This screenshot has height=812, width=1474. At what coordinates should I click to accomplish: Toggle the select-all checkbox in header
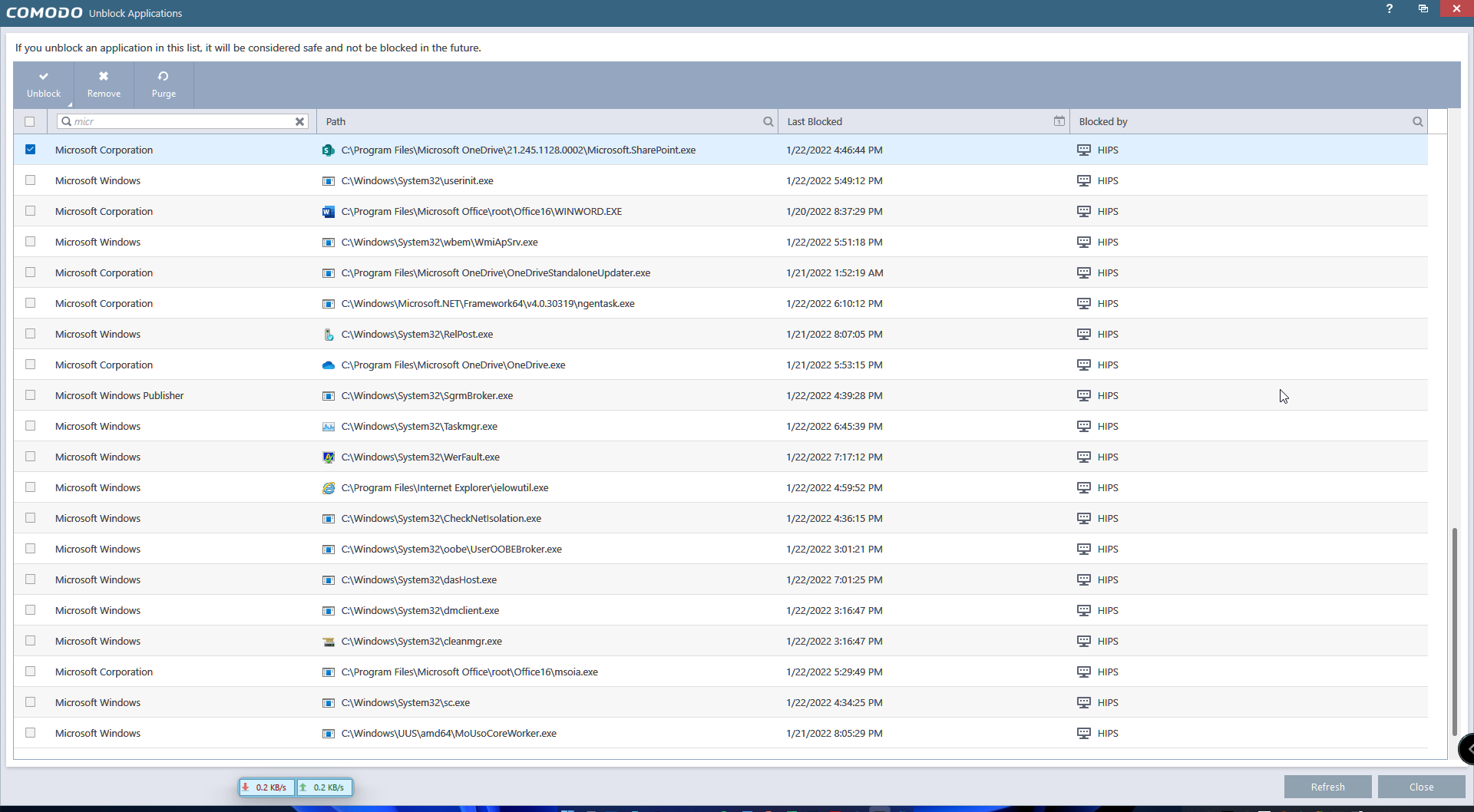tap(30, 121)
